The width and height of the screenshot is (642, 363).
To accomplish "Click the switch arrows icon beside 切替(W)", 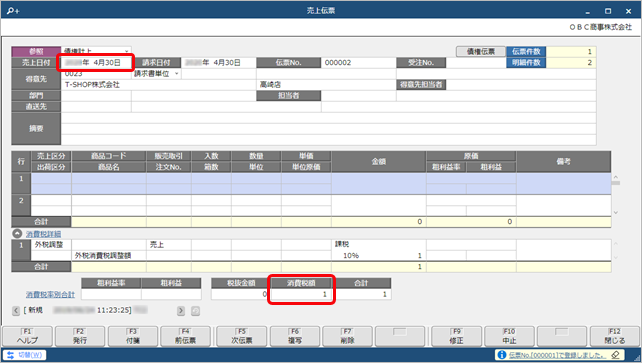I will 10,355.
